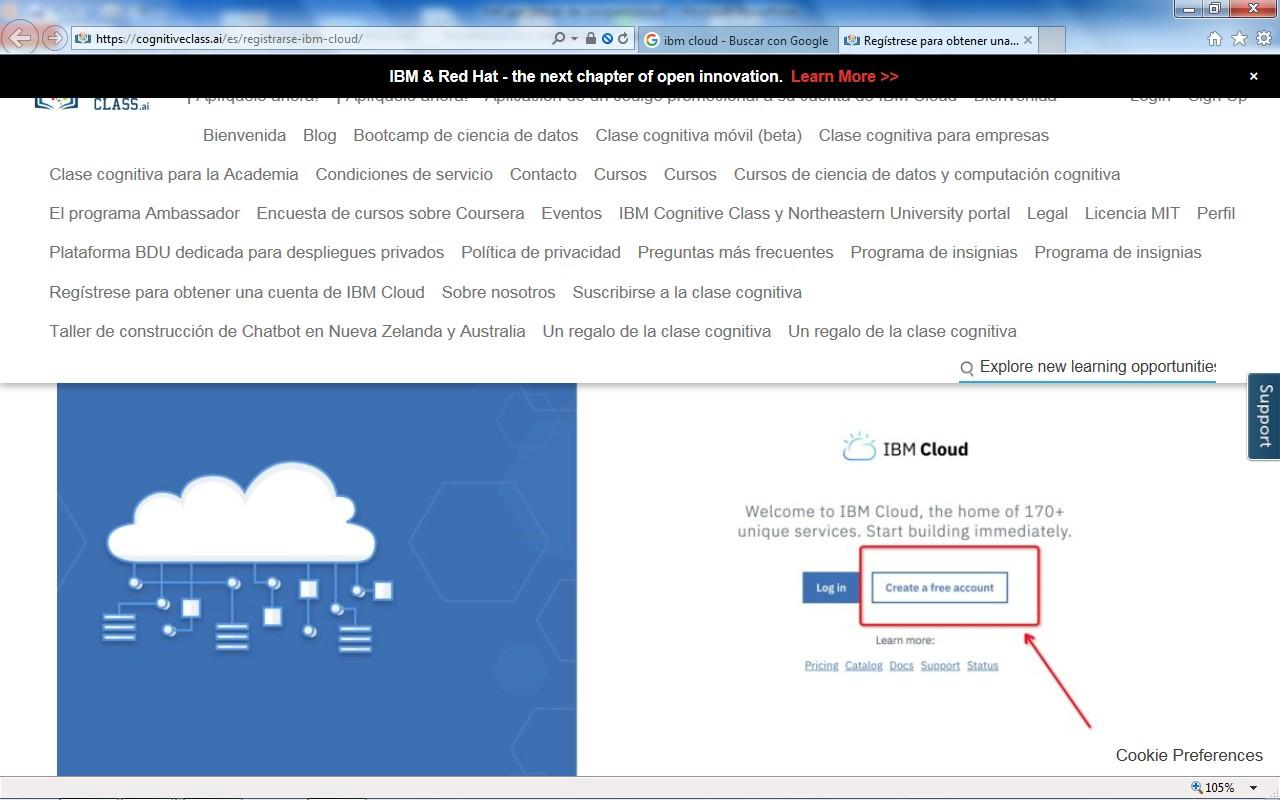Image resolution: width=1280 pixels, height=800 pixels.
Task: Open the zoom level dropdown arrow
Action: coord(1253,788)
